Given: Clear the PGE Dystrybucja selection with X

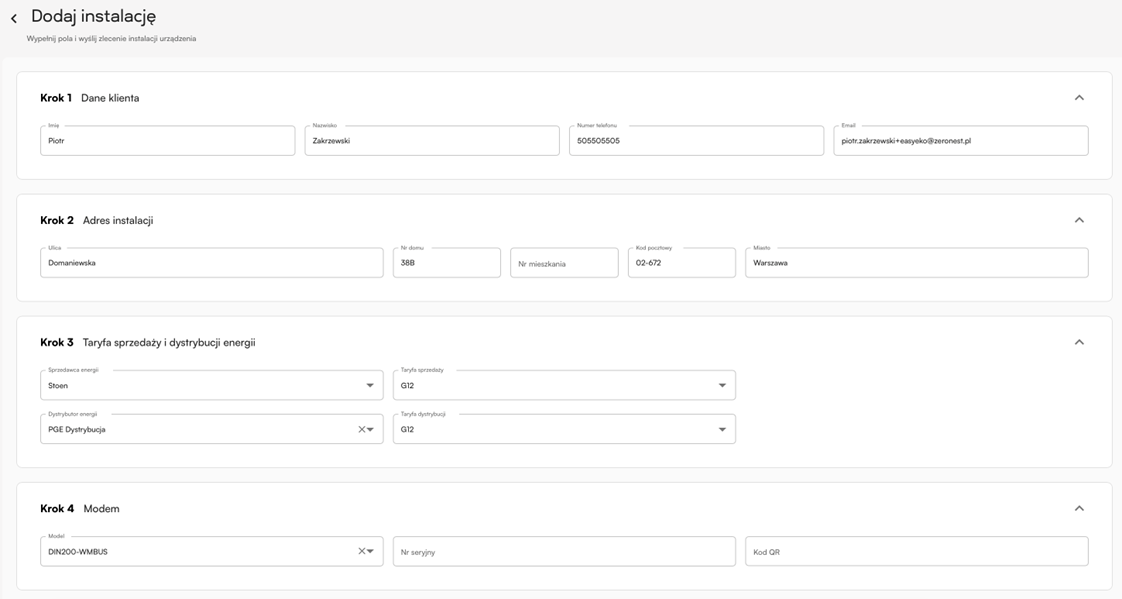Looking at the screenshot, I should coord(361,429).
